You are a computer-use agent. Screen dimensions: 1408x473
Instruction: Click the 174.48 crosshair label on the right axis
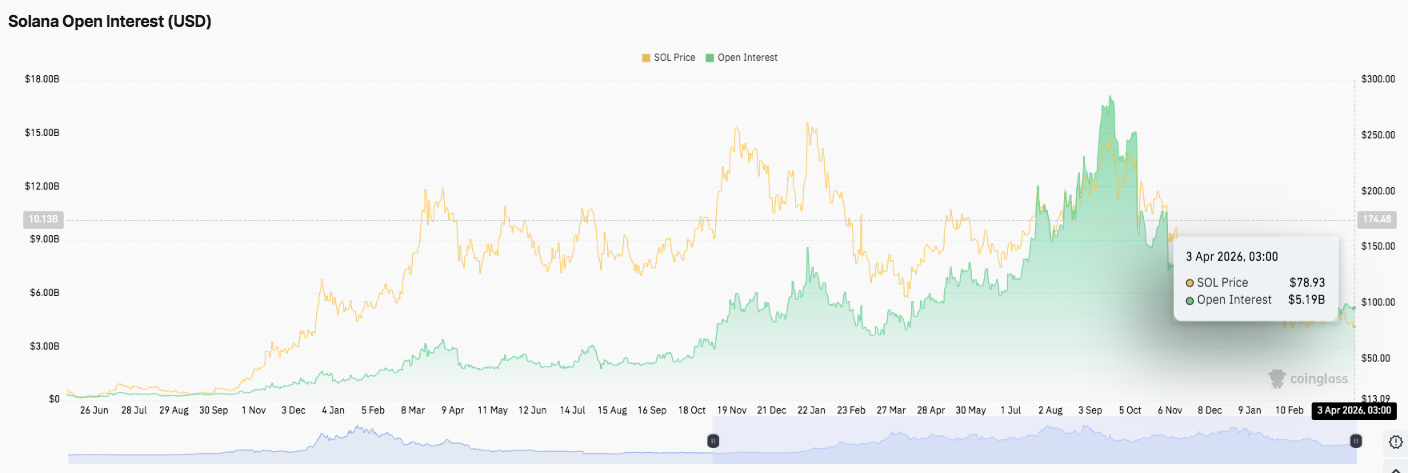tap(1375, 219)
